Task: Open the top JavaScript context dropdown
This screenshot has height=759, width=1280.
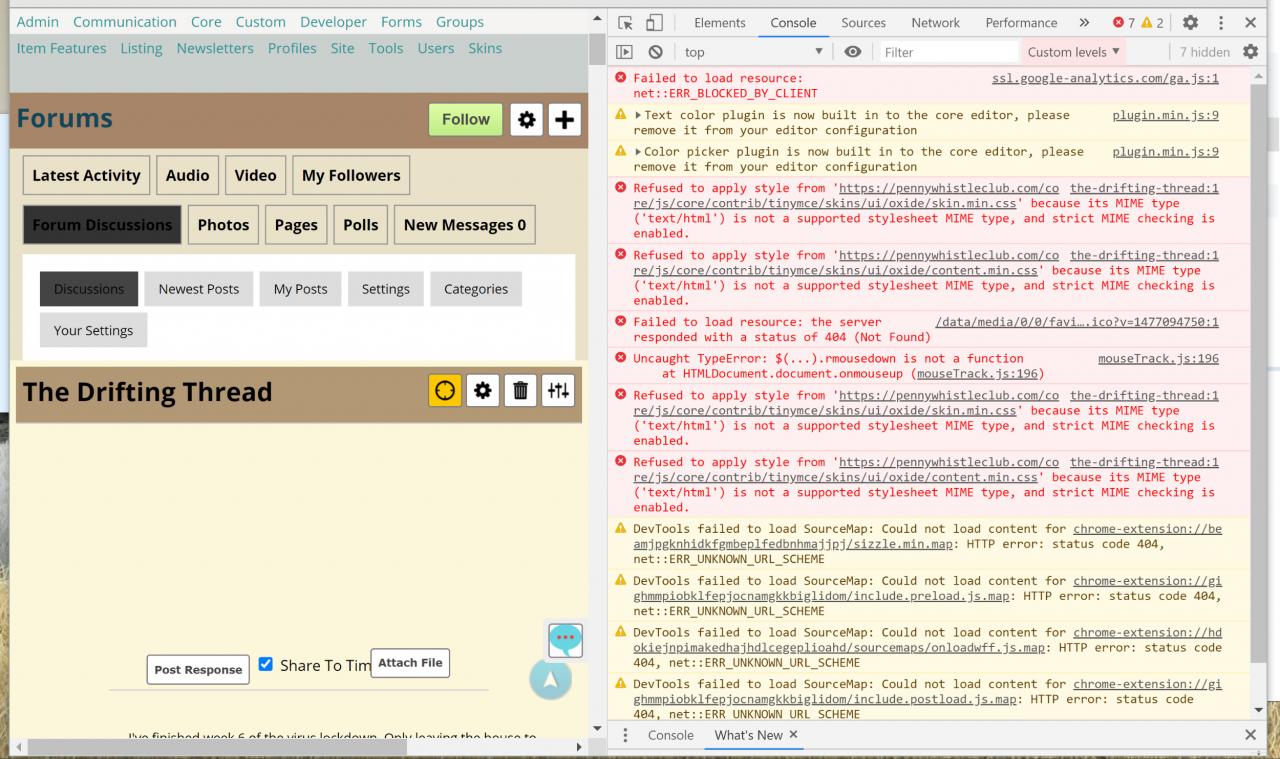Action: coord(753,52)
